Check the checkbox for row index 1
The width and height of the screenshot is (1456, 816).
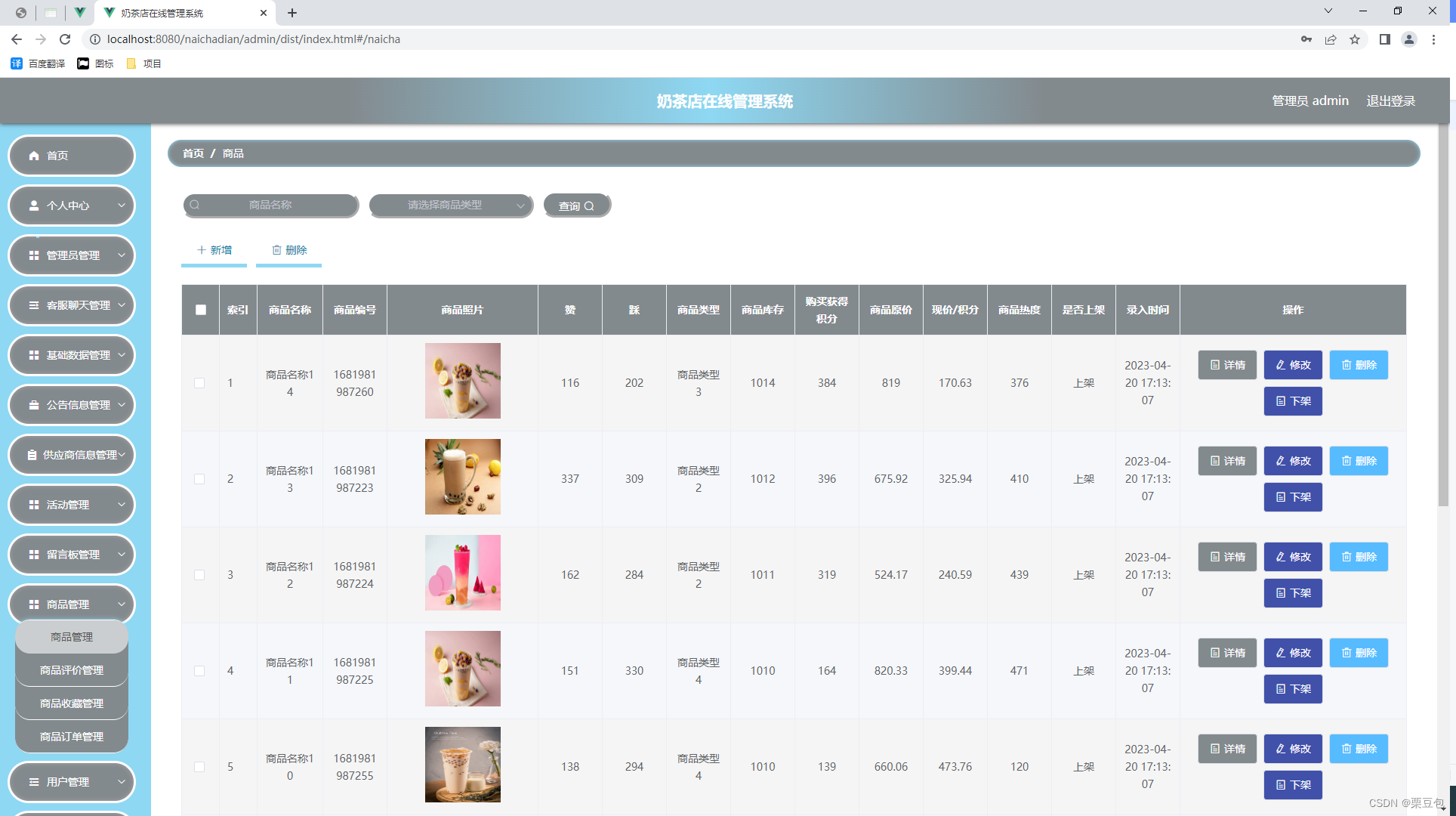[199, 383]
